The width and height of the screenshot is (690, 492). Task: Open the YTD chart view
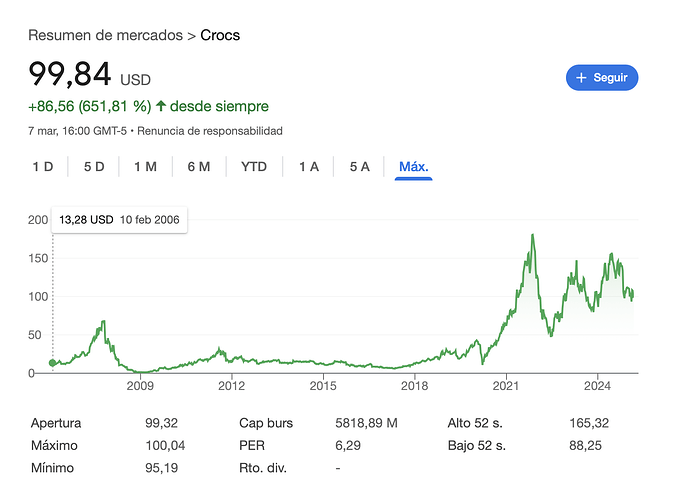point(254,167)
